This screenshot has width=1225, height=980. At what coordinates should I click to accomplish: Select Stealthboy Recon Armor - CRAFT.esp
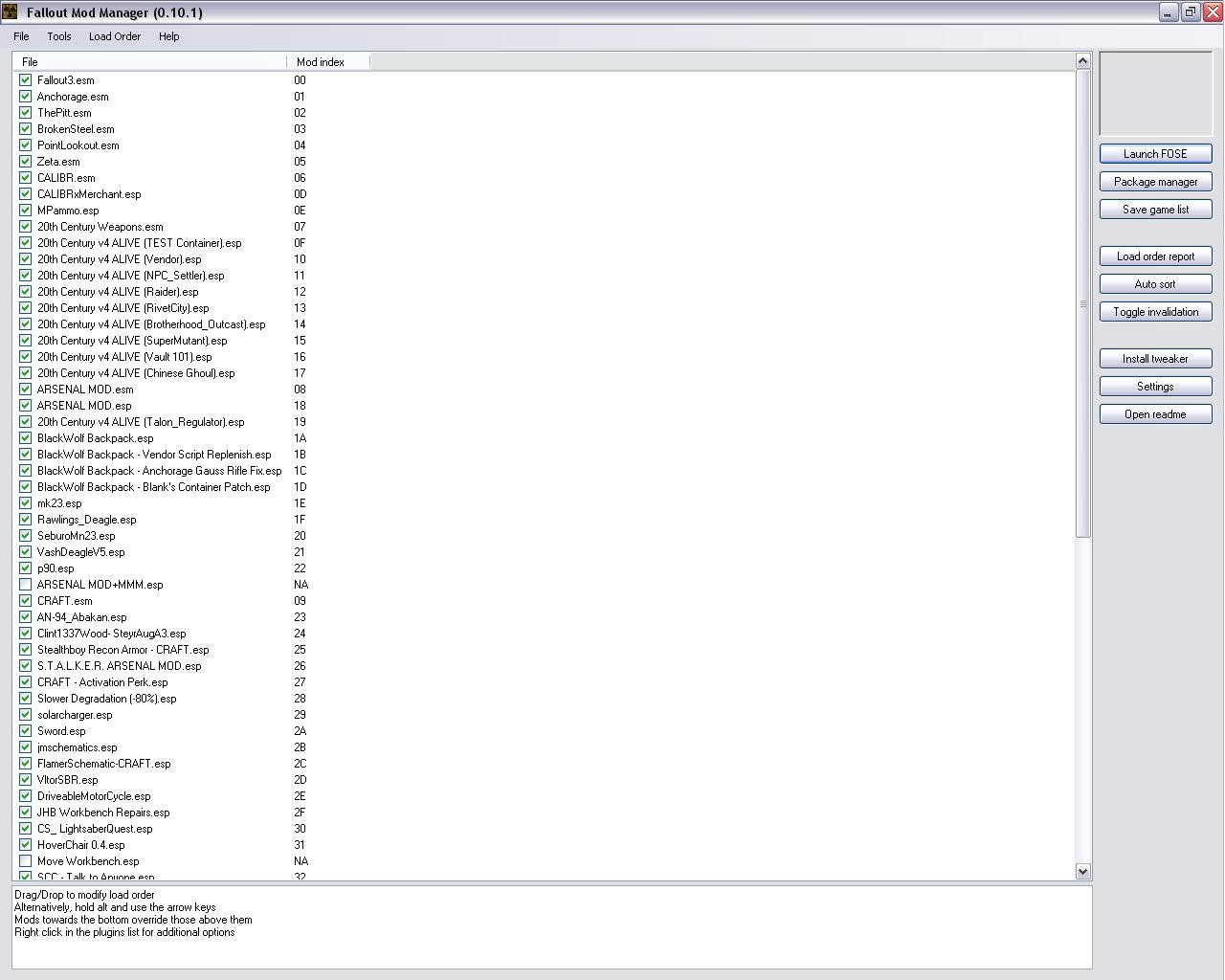pos(123,650)
